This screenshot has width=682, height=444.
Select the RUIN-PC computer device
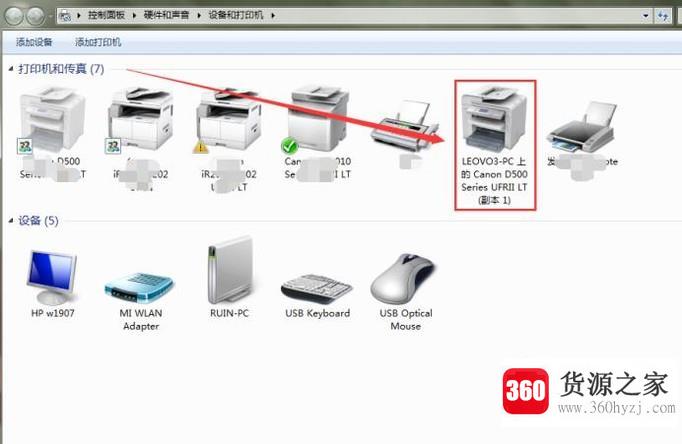229,277
